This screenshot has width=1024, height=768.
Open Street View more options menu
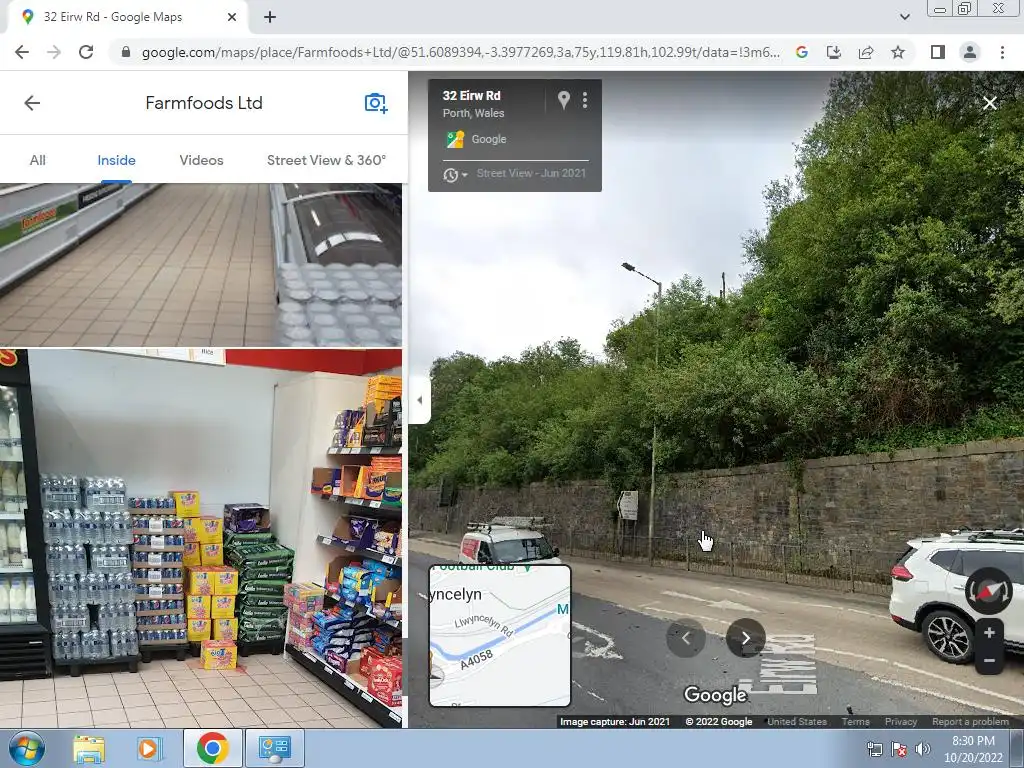pyautogui.click(x=585, y=100)
